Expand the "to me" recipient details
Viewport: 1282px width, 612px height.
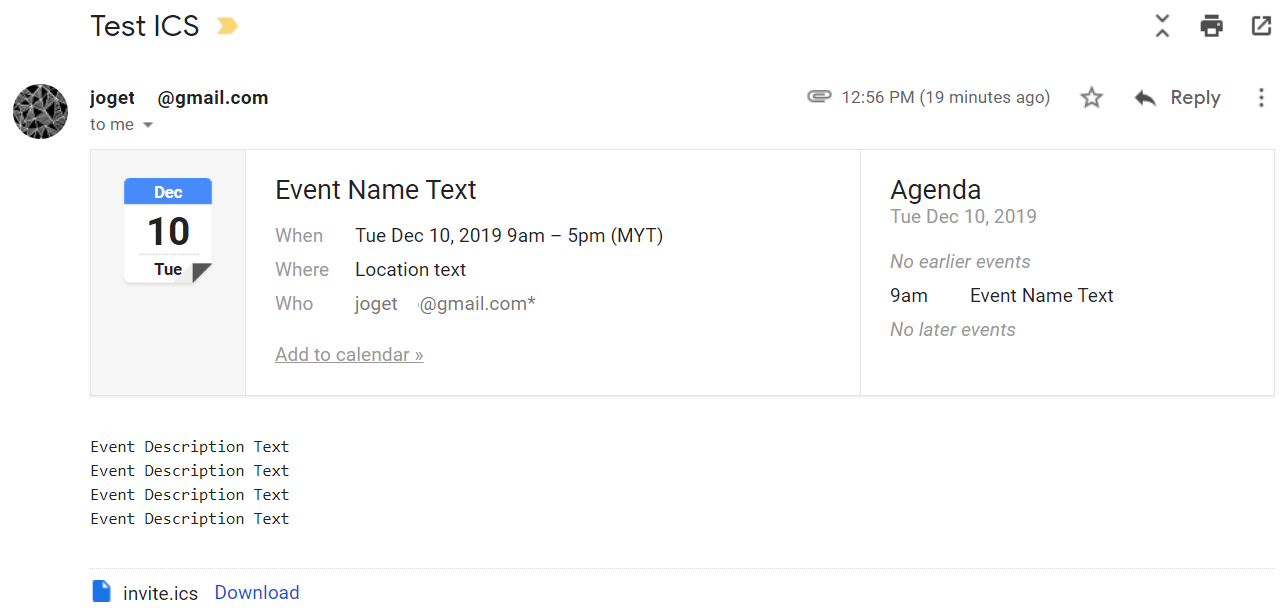148,125
